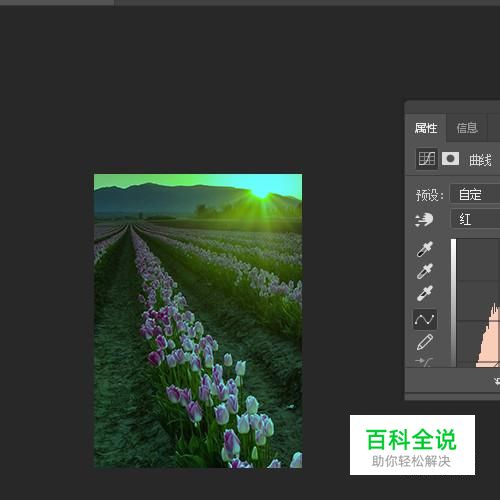Switch to the layer mask icon

tap(450, 159)
